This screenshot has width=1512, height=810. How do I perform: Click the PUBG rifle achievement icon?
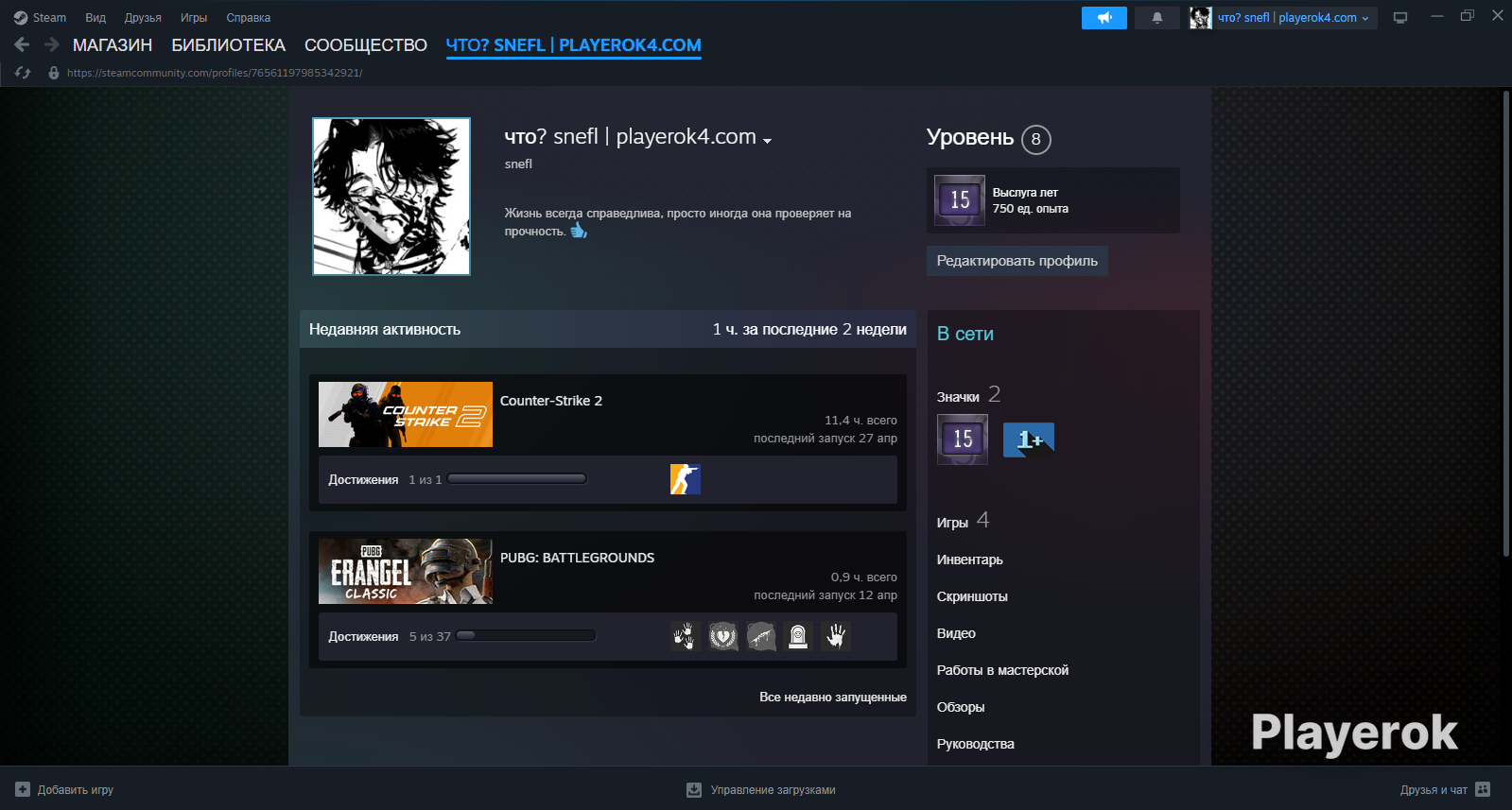point(761,636)
